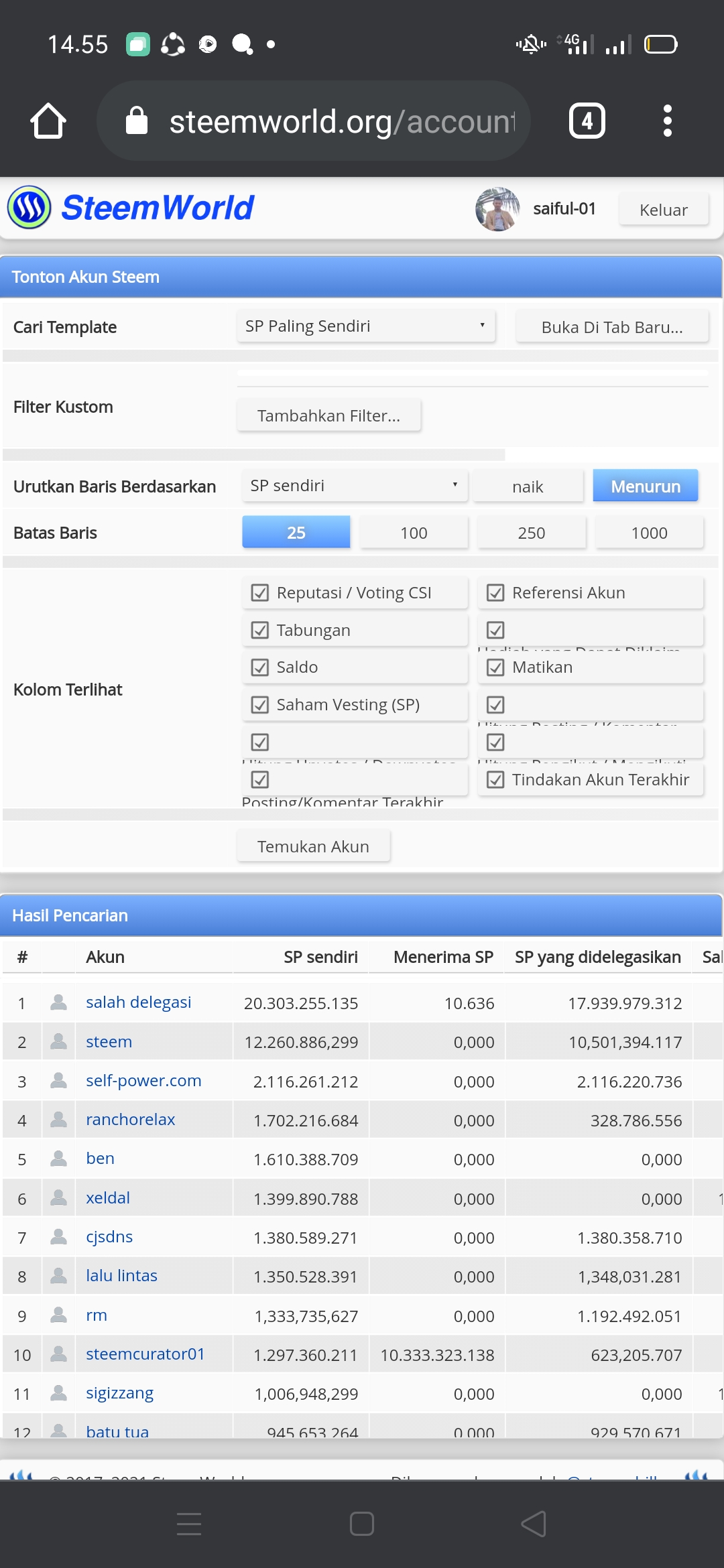This screenshot has height=1568, width=724.
Task: Open the steem account link
Action: point(109,1042)
